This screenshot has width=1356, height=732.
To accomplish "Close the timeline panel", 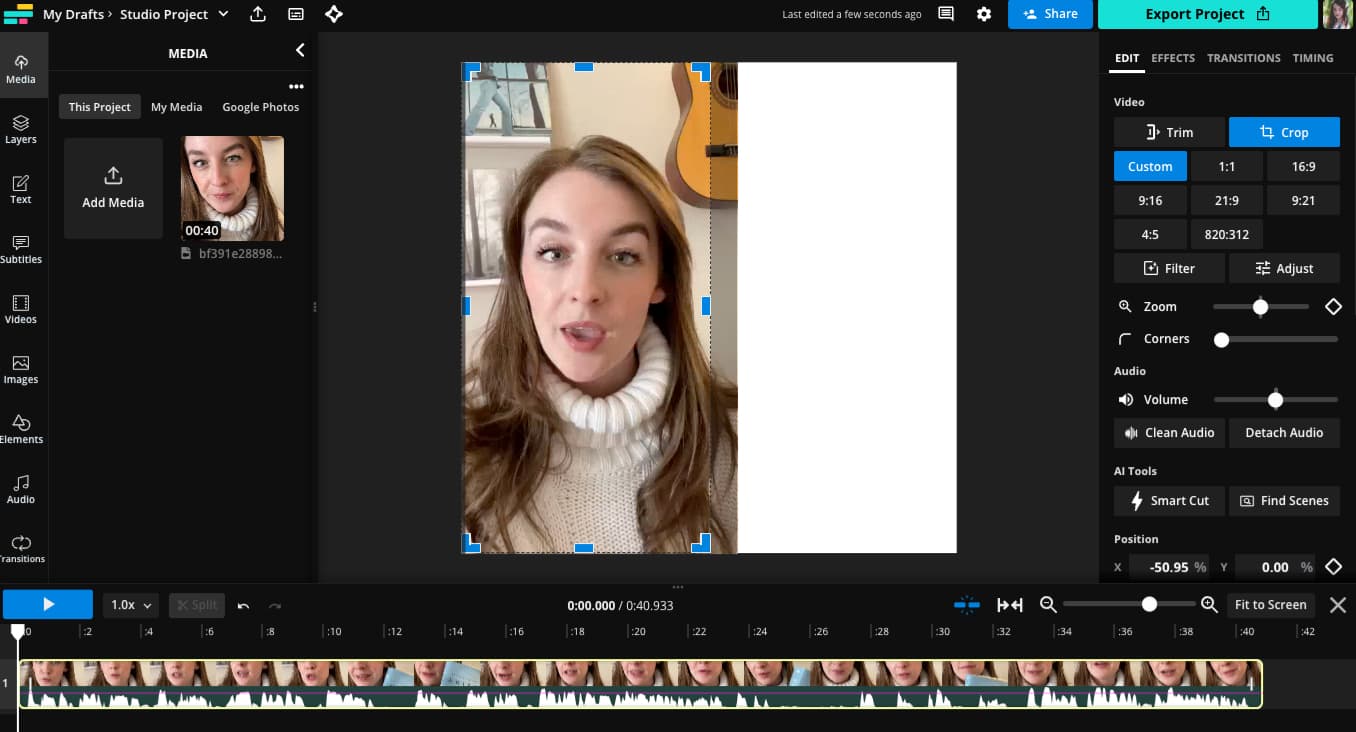I will (x=1338, y=605).
